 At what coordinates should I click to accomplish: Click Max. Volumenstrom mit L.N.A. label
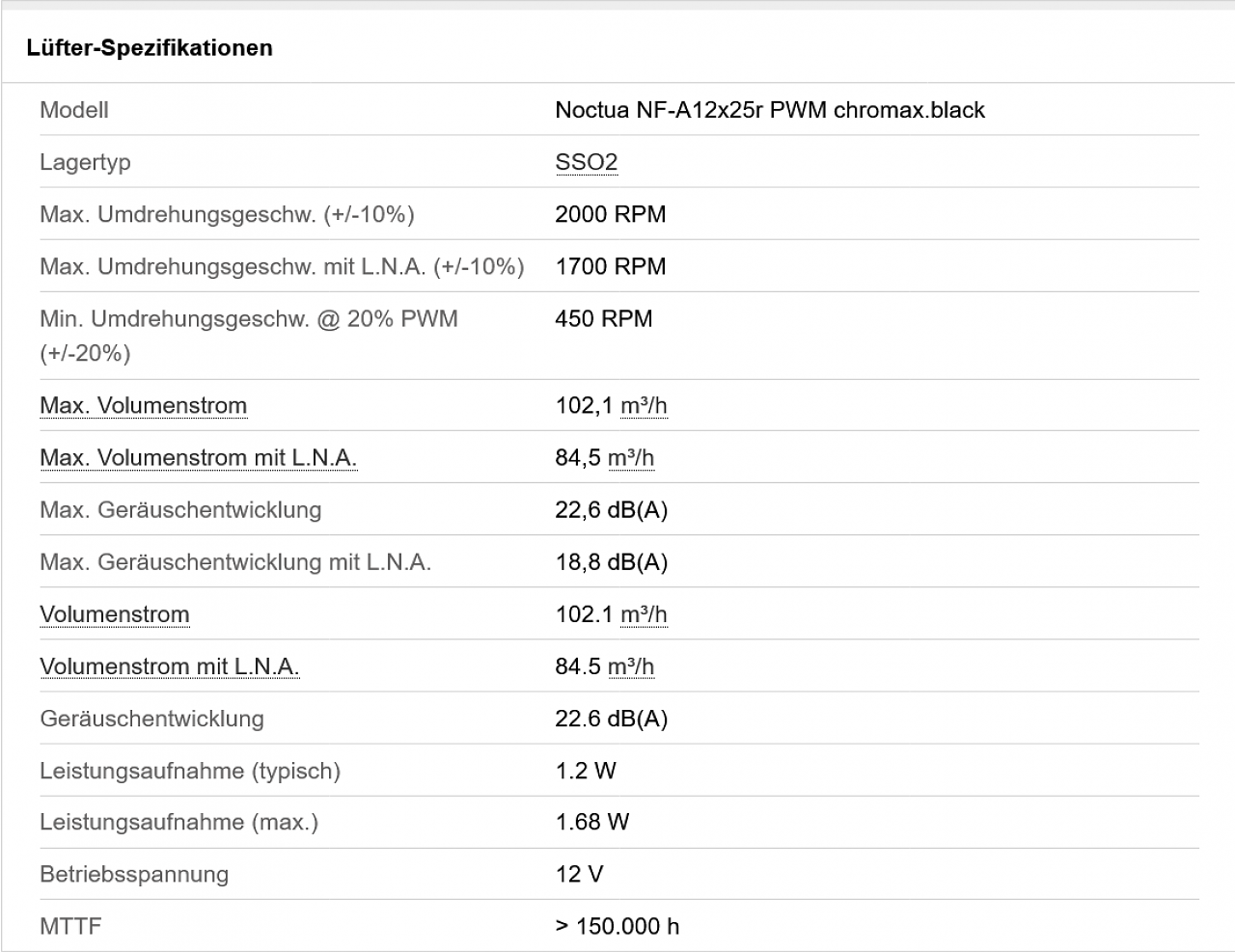point(198,457)
